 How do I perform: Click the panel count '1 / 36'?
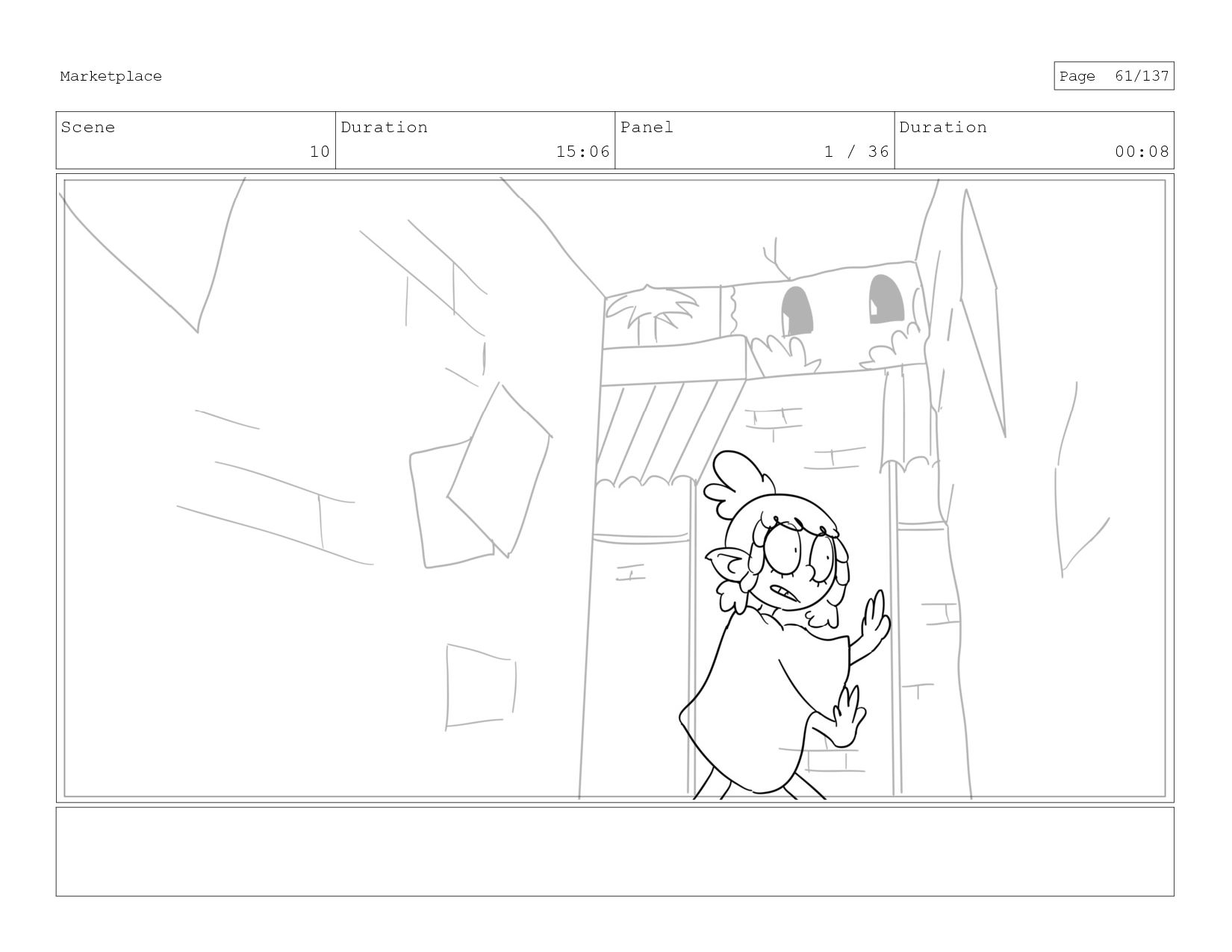coord(856,152)
